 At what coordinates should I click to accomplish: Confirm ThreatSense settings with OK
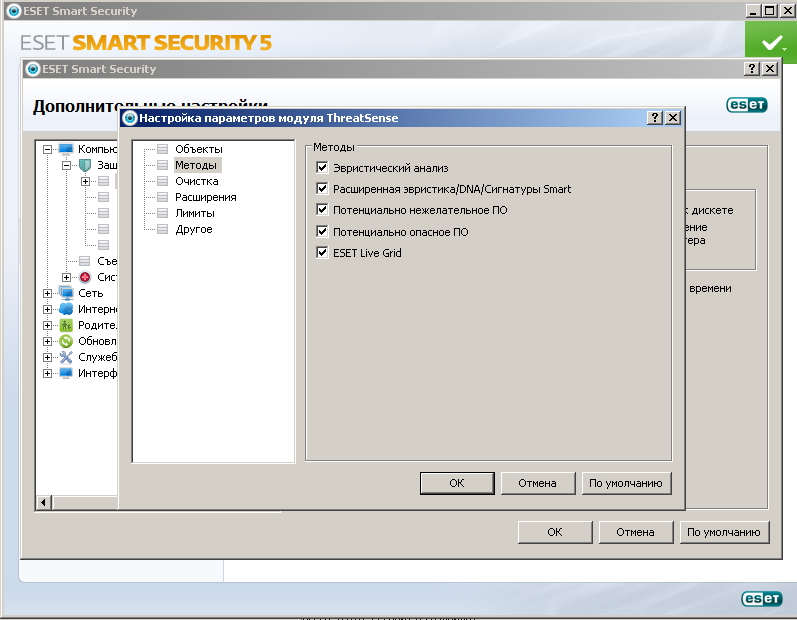click(x=457, y=483)
